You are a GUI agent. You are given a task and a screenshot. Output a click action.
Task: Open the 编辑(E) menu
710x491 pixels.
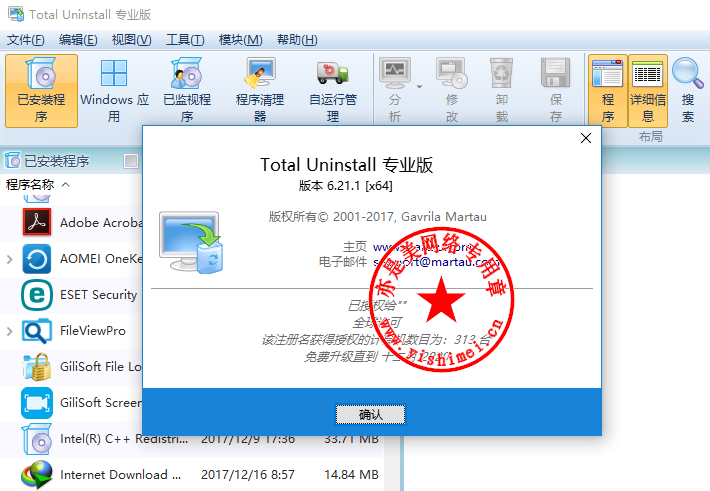78,40
